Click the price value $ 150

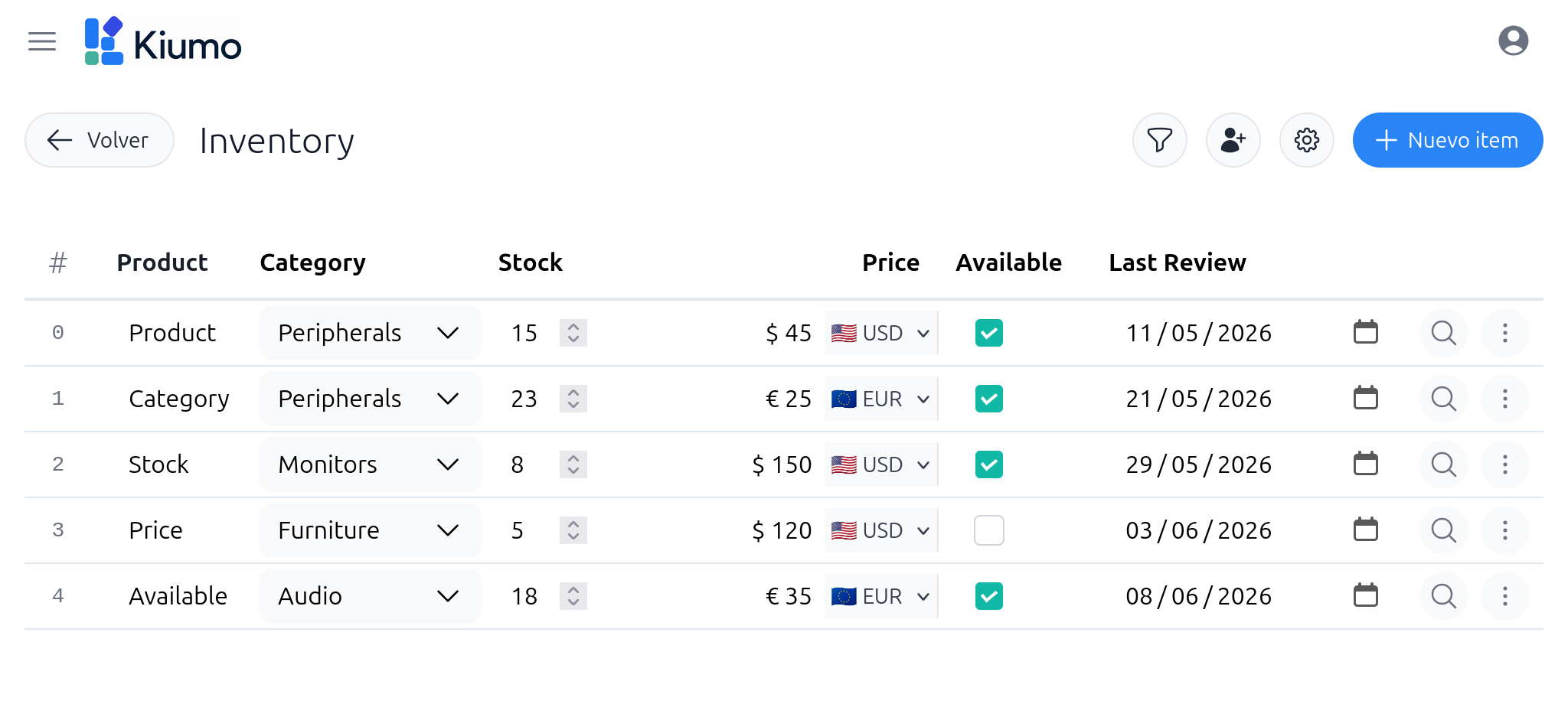tap(781, 464)
